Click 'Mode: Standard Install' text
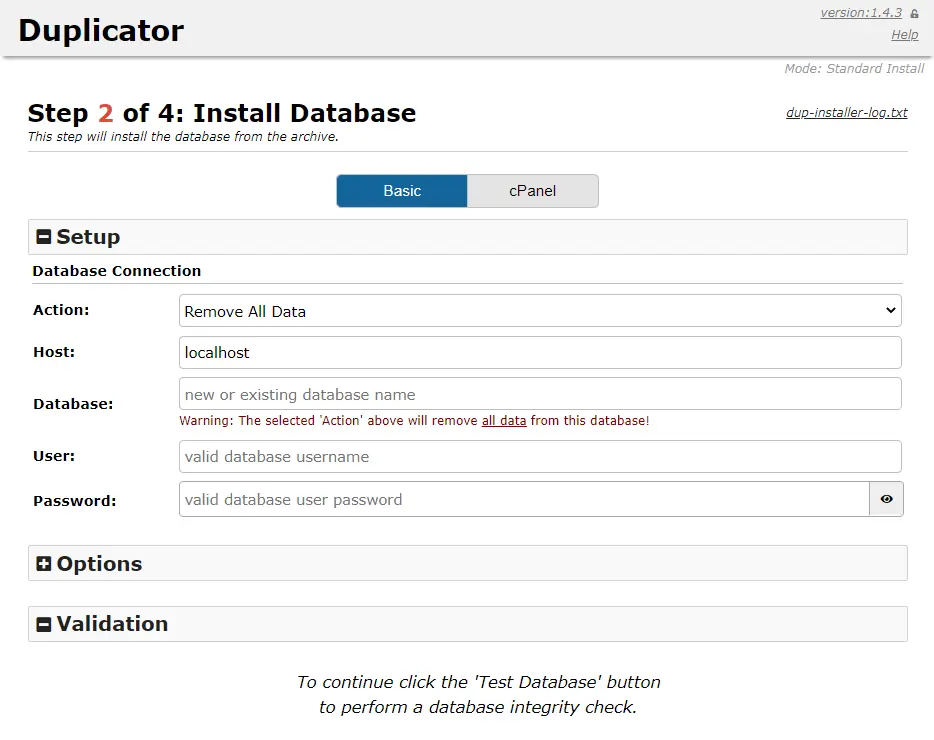This screenshot has height=740, width=934. (854, 69)
